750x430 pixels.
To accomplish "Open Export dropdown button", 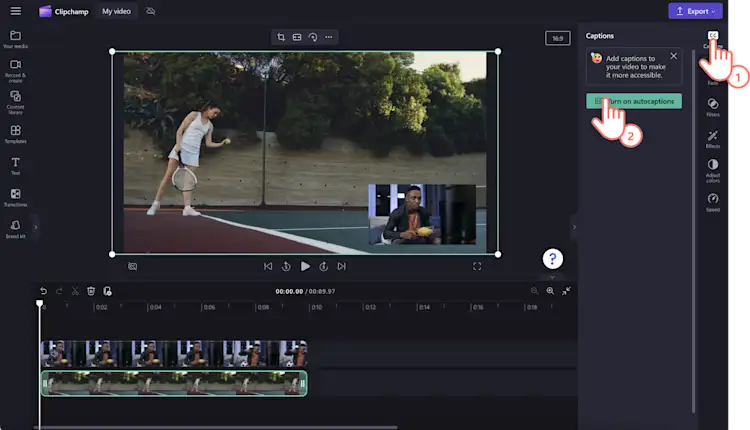I will coord(695,11).
